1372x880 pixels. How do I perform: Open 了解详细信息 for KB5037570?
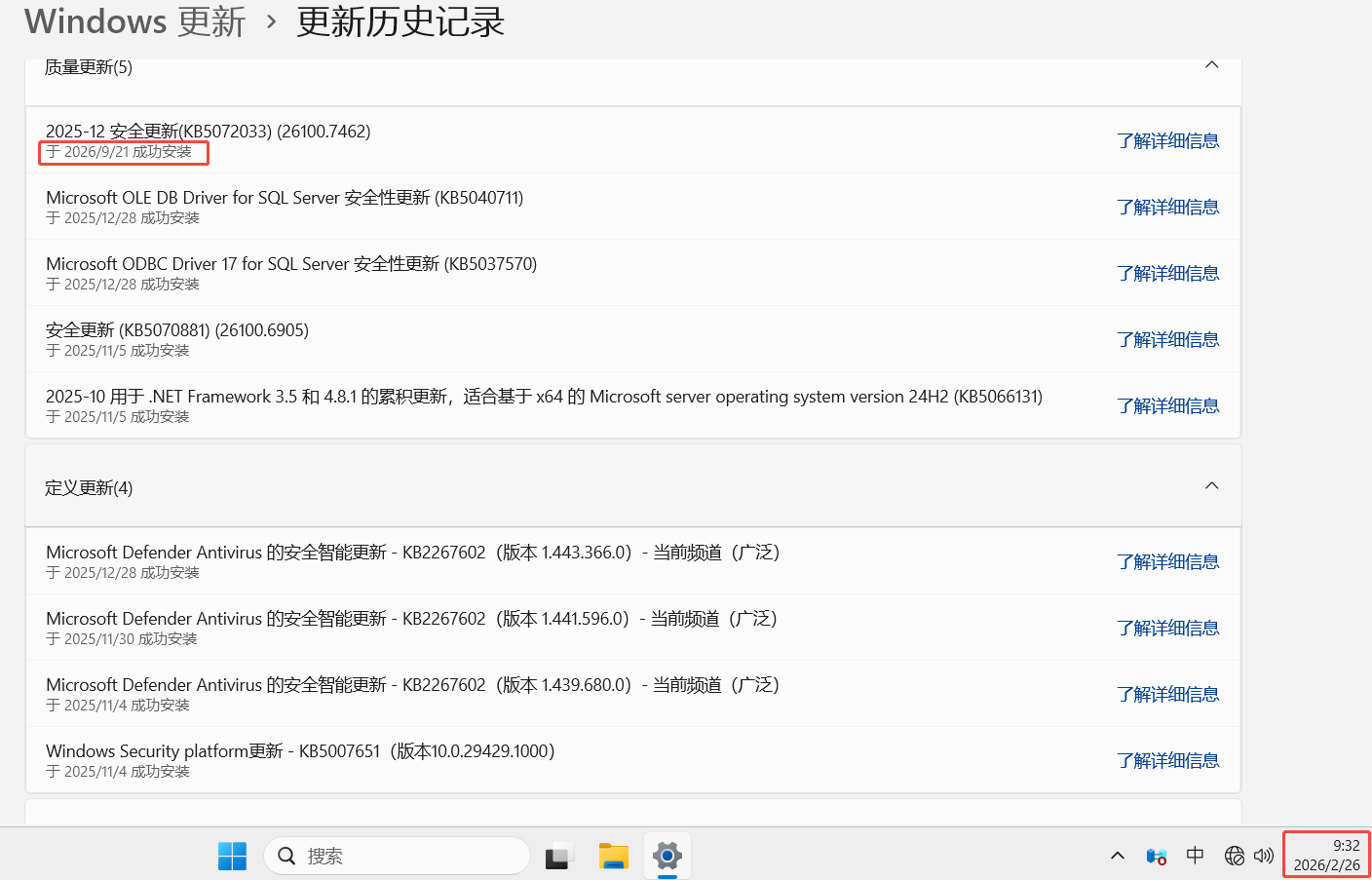[x=1168, y=274]
